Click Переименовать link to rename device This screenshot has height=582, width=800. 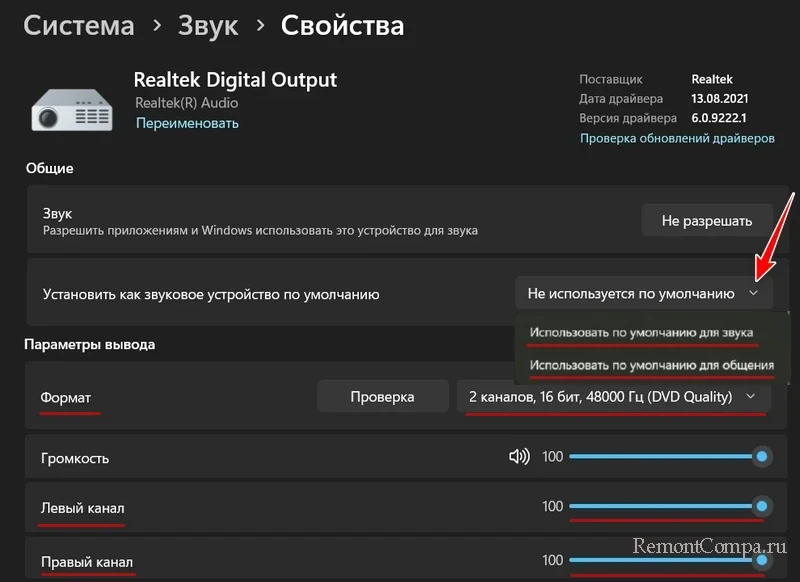[187, 123]
